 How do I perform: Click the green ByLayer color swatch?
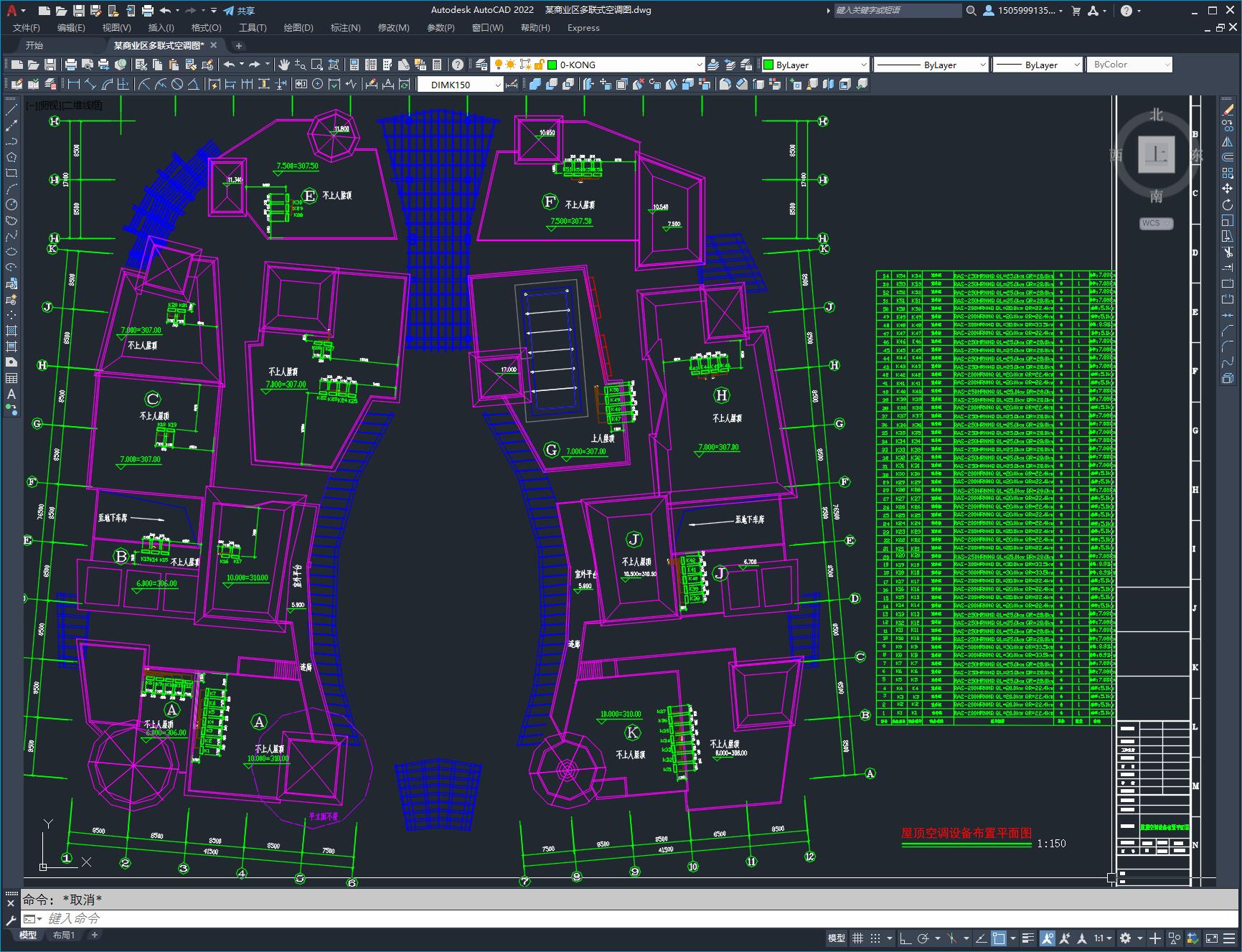(768, 65)
